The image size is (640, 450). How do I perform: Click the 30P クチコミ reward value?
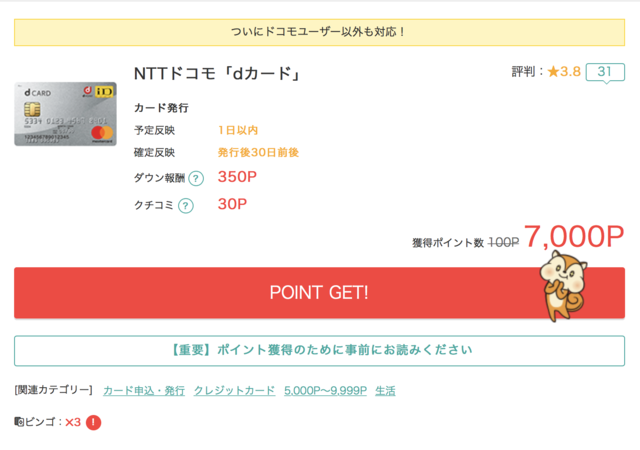[x=232, y=204]
